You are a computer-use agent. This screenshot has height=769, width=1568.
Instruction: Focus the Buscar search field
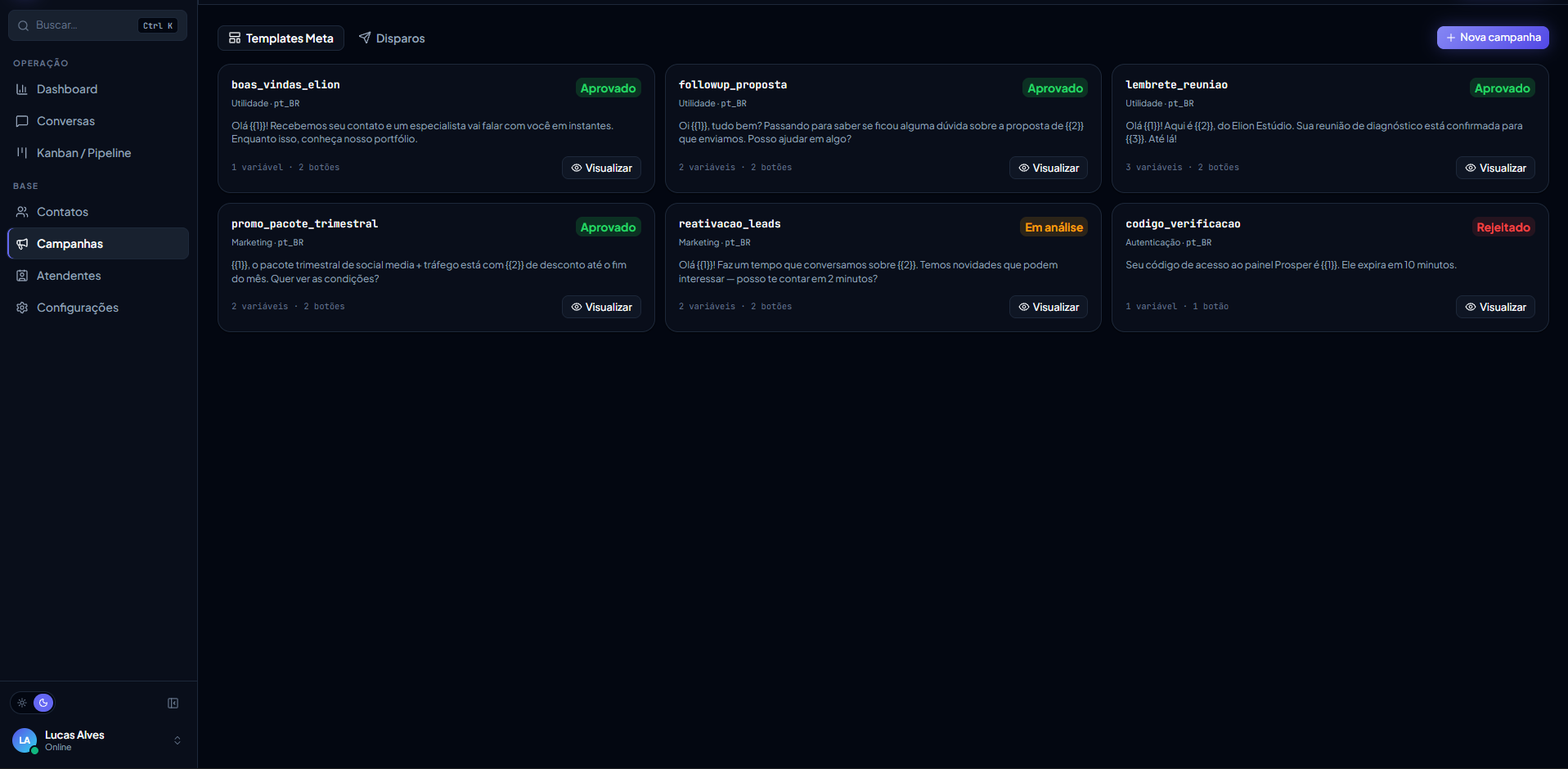(x=97, y=25)
